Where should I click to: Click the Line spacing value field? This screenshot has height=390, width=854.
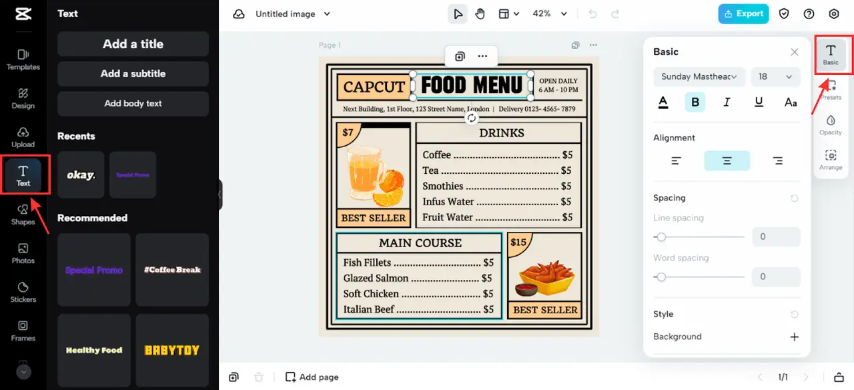(x=776, y=237)
